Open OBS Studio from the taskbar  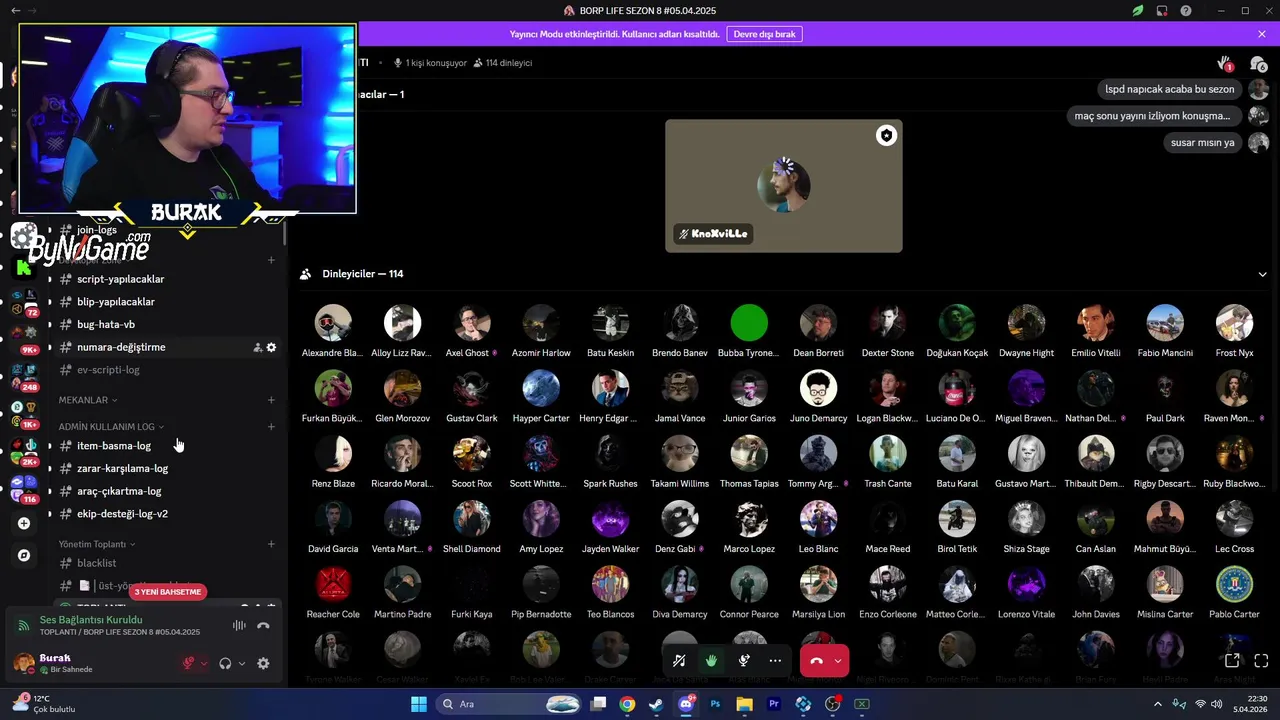[833, 704]
